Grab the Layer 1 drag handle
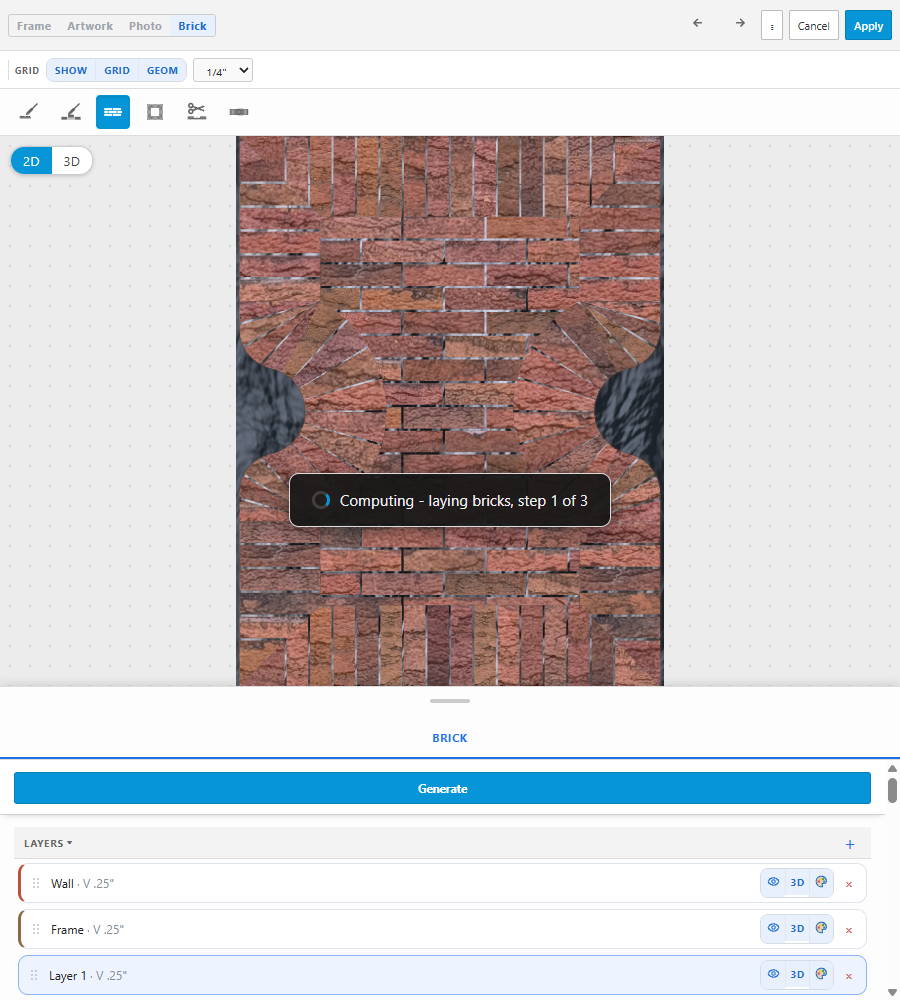This screenshot has width=900, height=1000. [34, 975]
